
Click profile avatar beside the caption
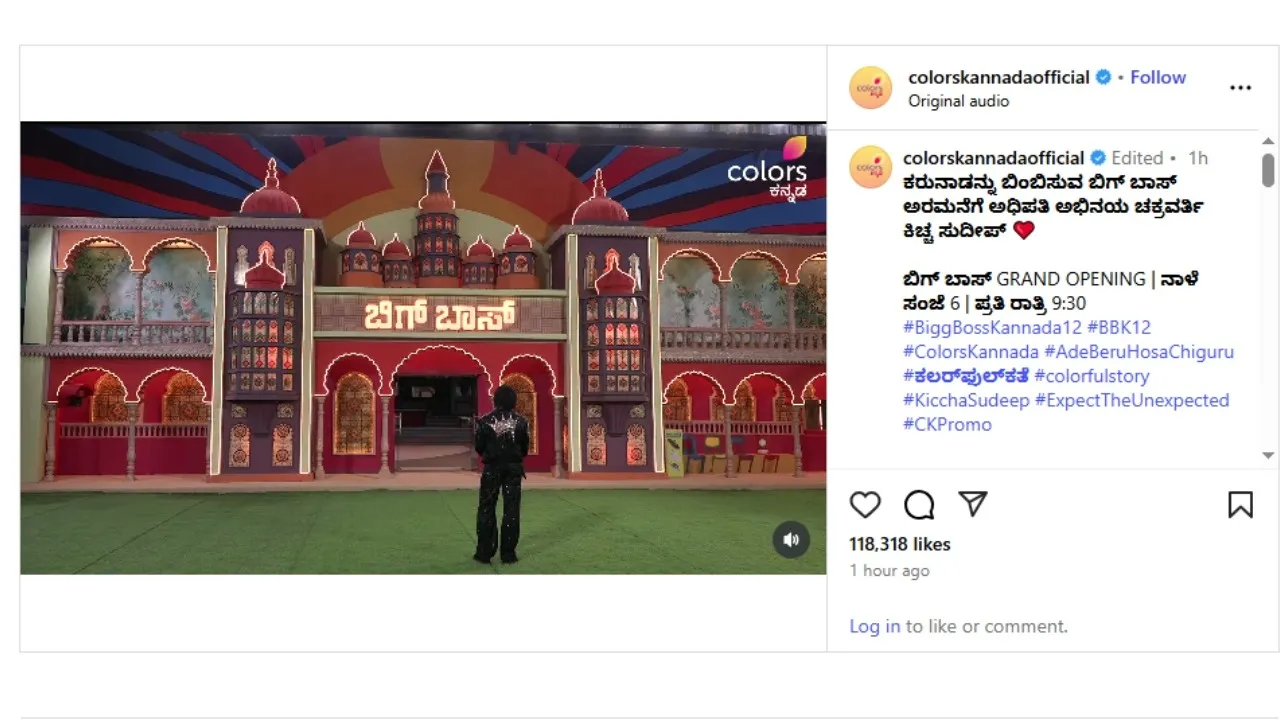(x=870, y=167)
